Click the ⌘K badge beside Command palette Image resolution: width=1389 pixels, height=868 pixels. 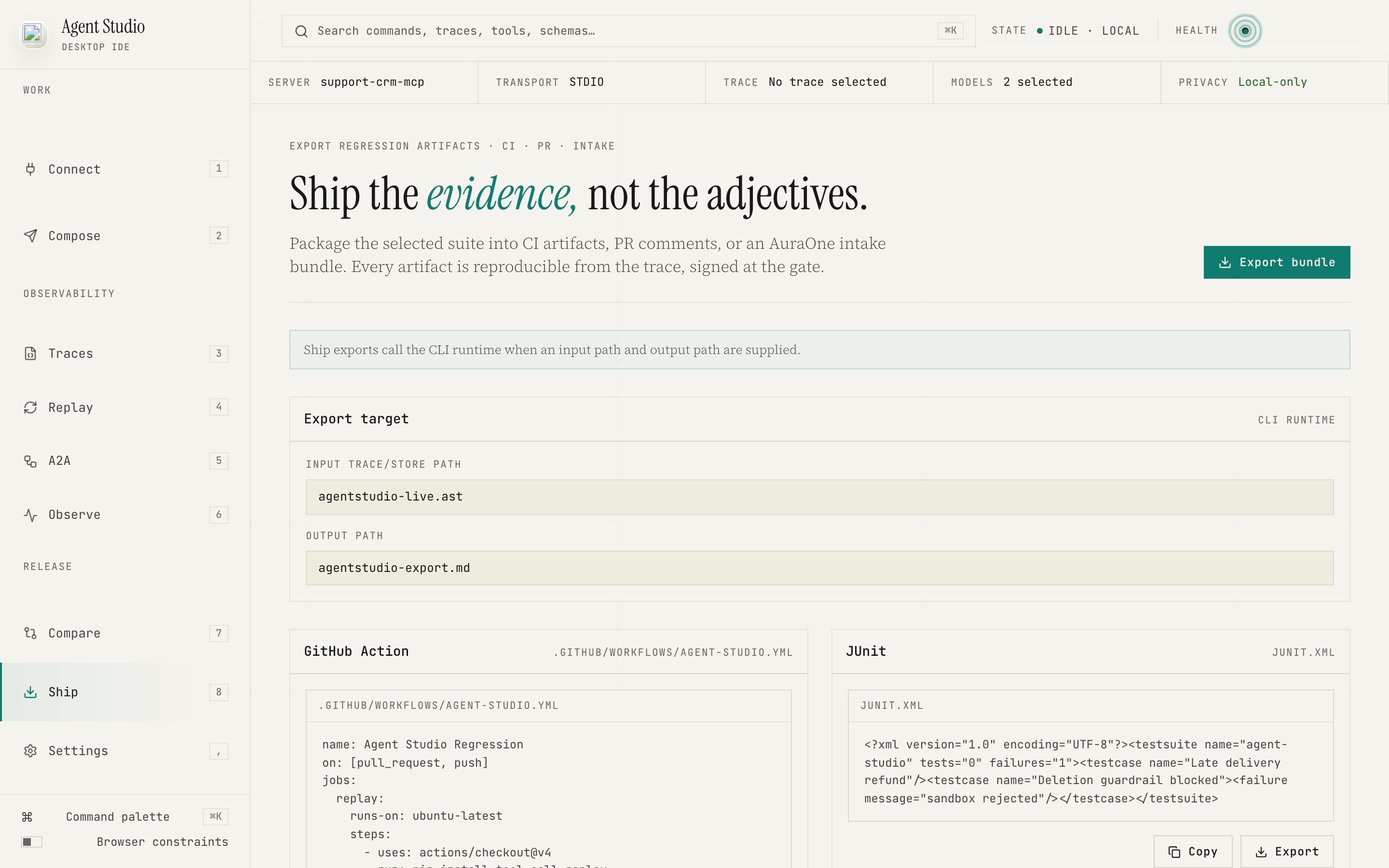click(215, 816)
